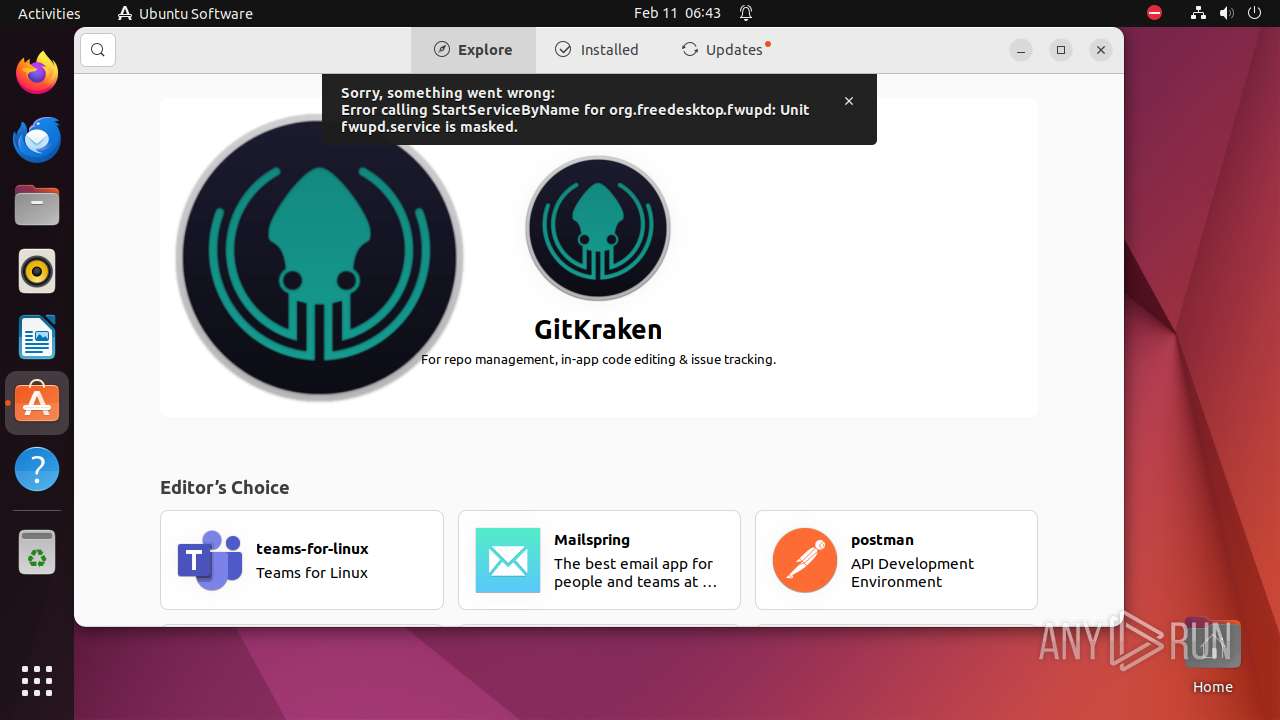
Task: Open the postman app card
Action: [896, 560]
